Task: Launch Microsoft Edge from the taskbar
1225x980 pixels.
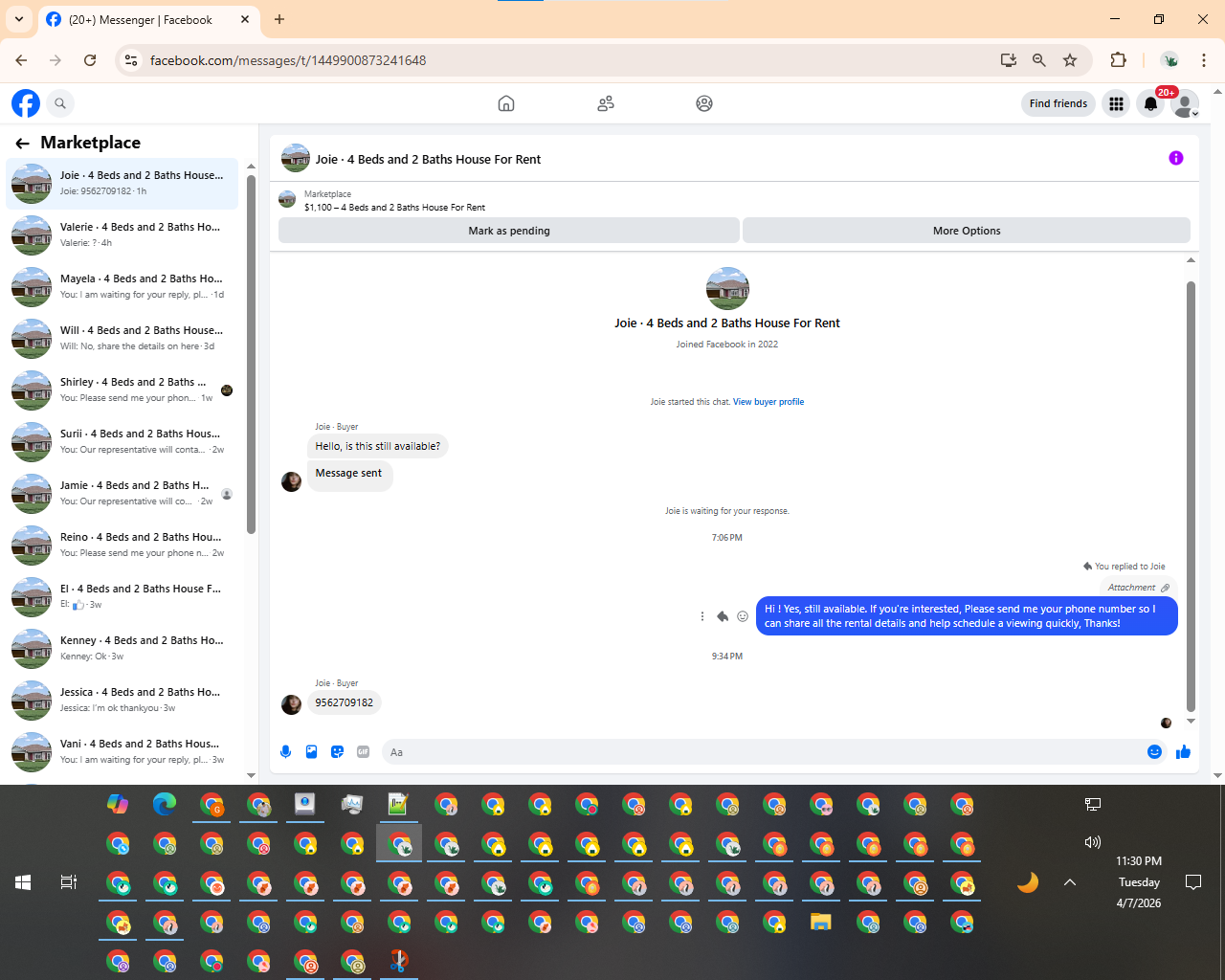Action: [x=165, y=805]
